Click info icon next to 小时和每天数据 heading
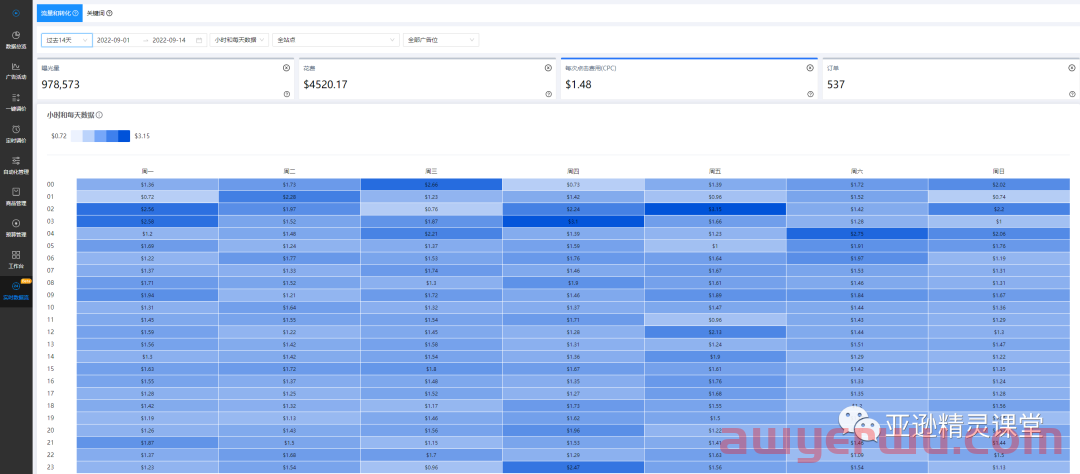Screen dimensions: 1080x474 pyautogui.click(x=100, y=115)
